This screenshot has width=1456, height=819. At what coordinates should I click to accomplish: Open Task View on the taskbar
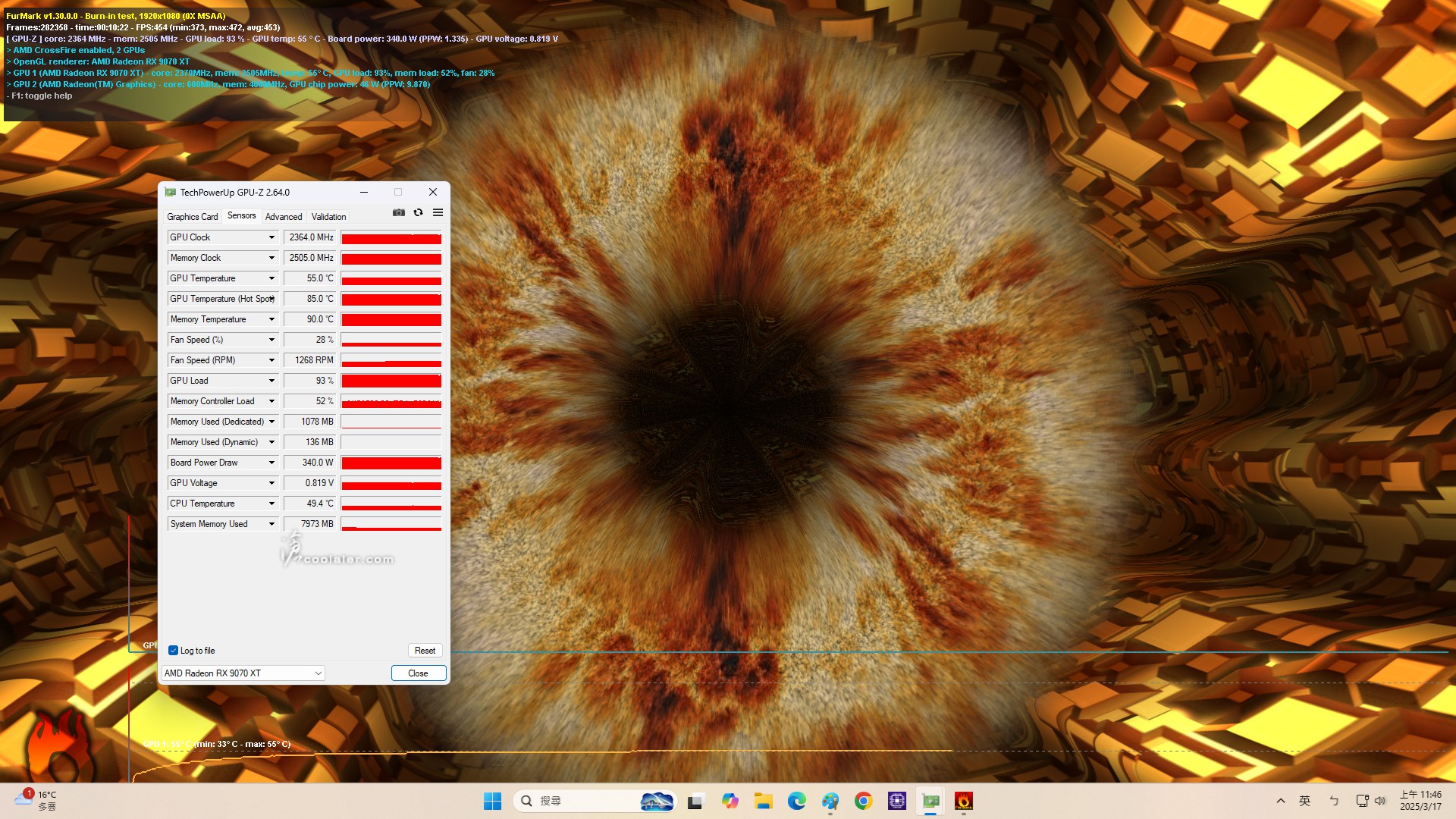695,801
